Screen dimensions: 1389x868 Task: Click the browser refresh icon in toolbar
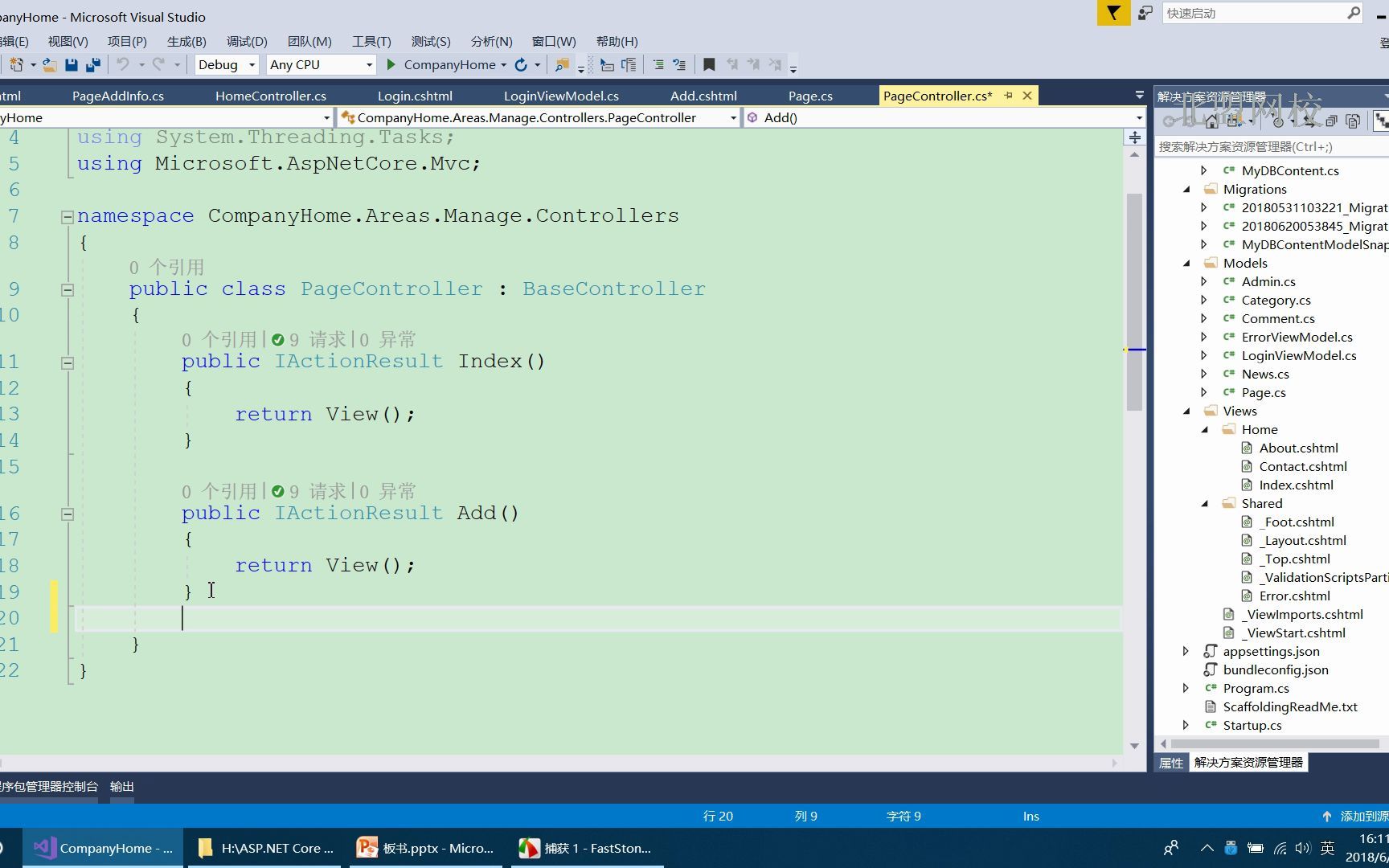(521, 64)
